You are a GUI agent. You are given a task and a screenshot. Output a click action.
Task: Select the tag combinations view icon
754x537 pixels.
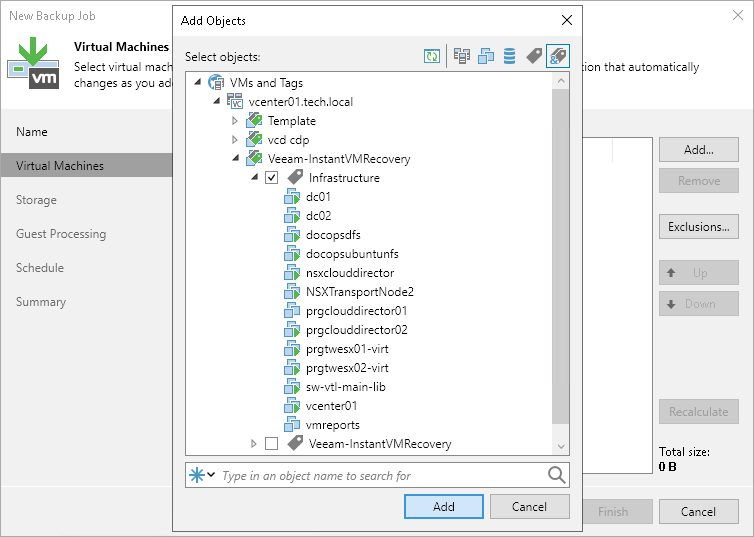point(558,56)
